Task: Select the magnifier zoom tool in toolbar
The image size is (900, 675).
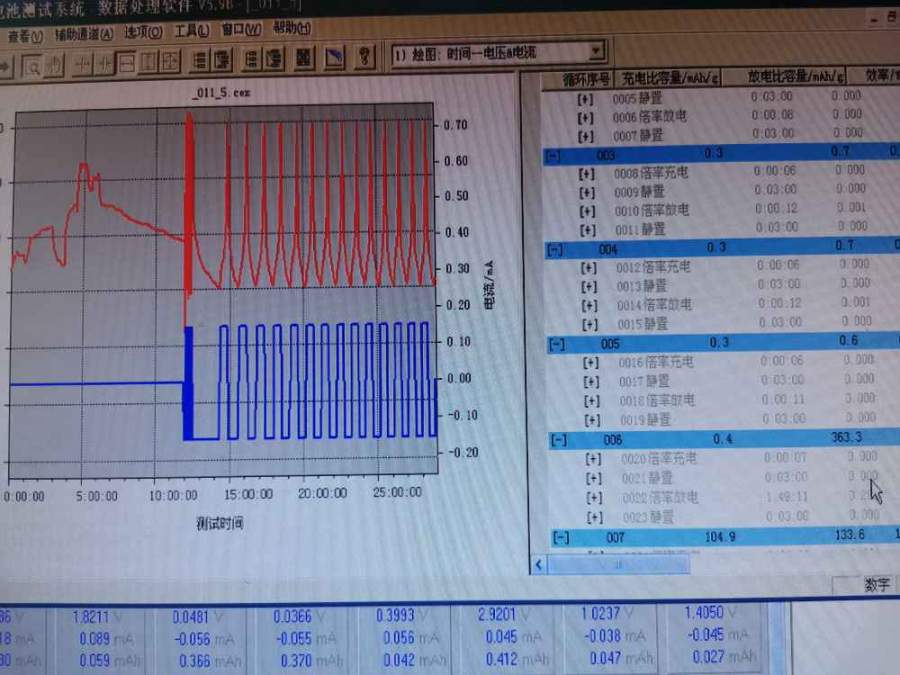Action: pos(33,64)
